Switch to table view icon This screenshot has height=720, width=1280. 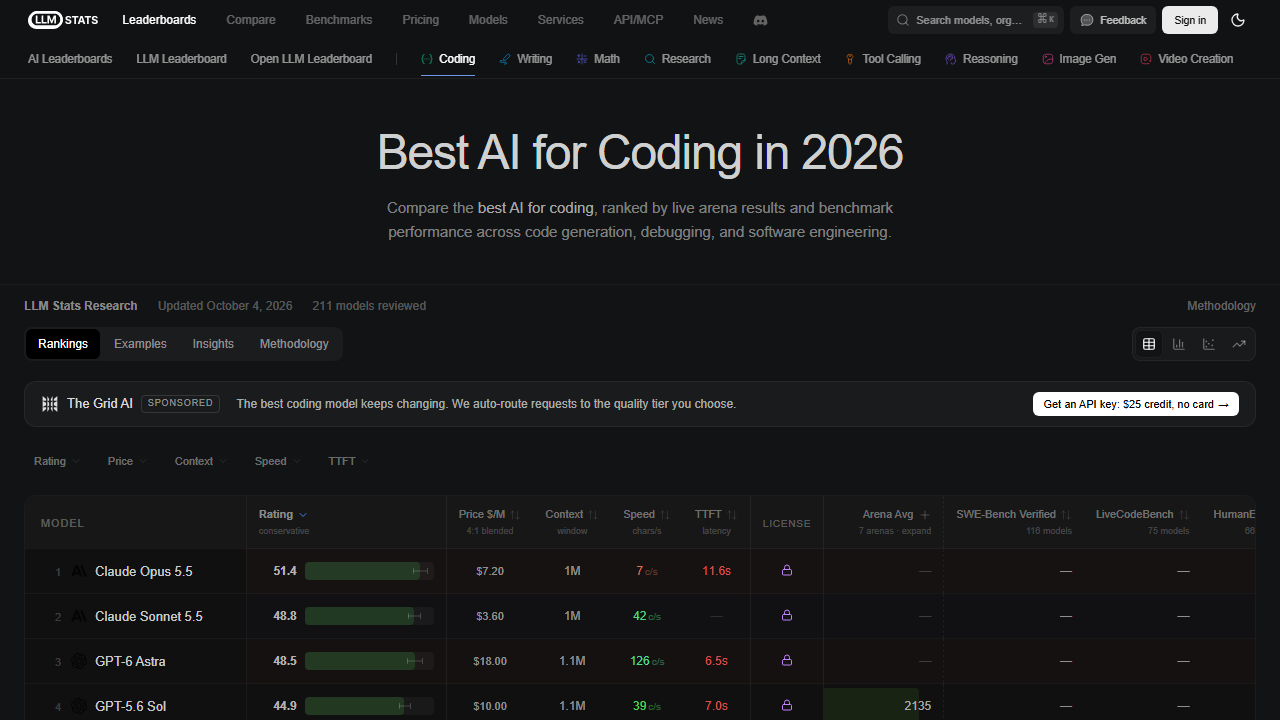1149,344
